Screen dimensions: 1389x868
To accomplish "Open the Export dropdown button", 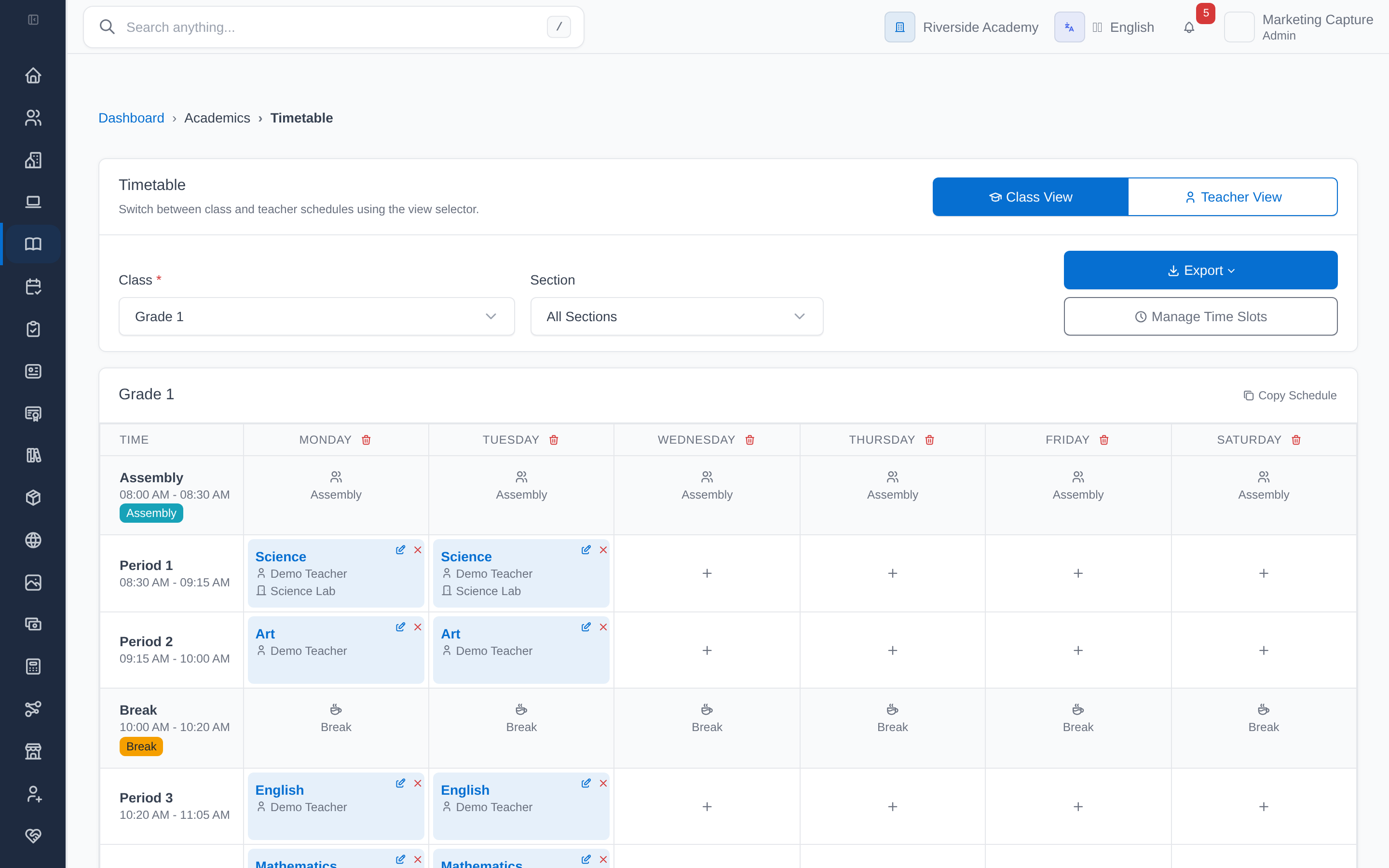I will click(x=1200, y=270).
